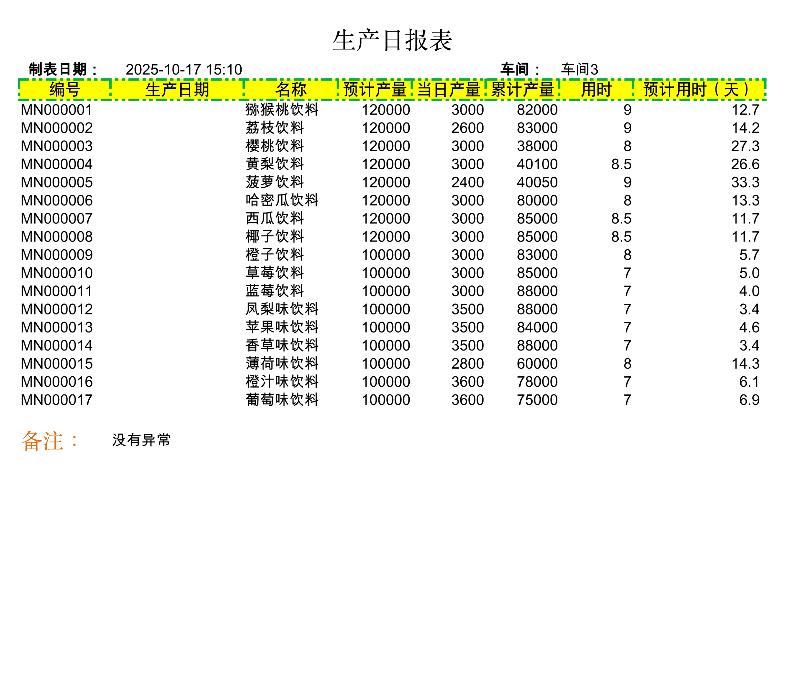
Task: Click cumulative output 40050 for 菠萝饮料
Action: (x=537, y=182)
